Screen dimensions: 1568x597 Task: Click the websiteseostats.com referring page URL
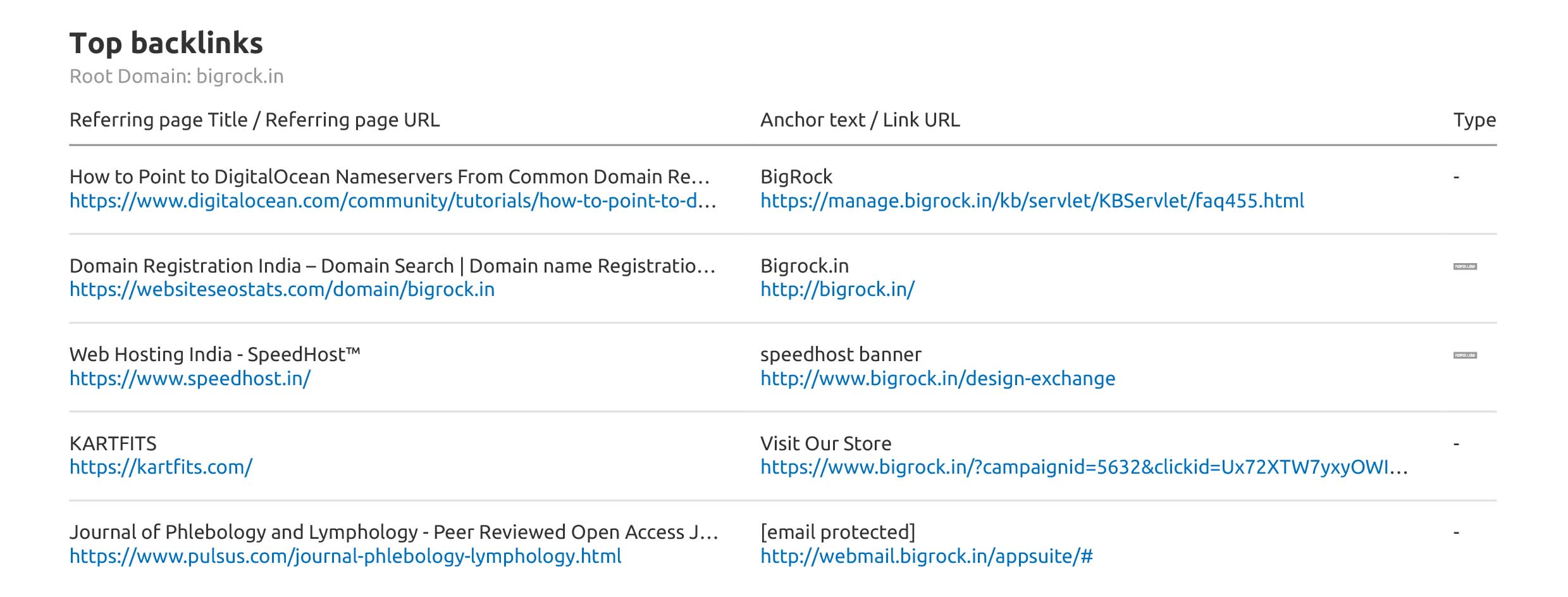coord(282,290)
